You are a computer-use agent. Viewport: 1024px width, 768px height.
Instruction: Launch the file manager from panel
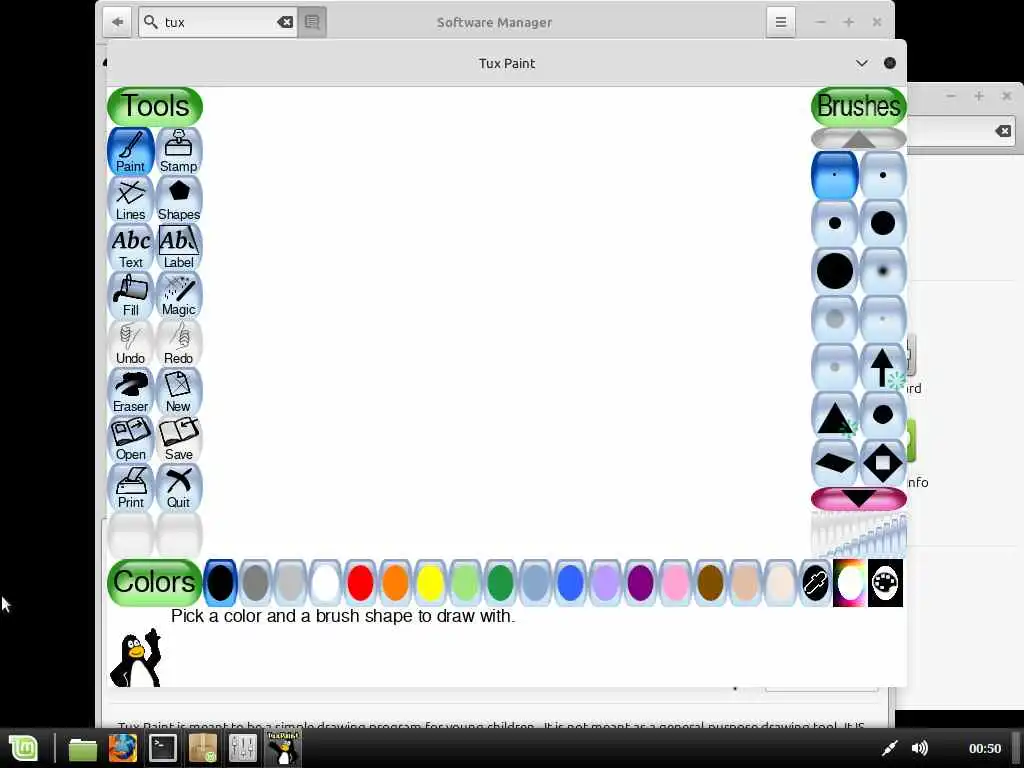tap(83, 749)
